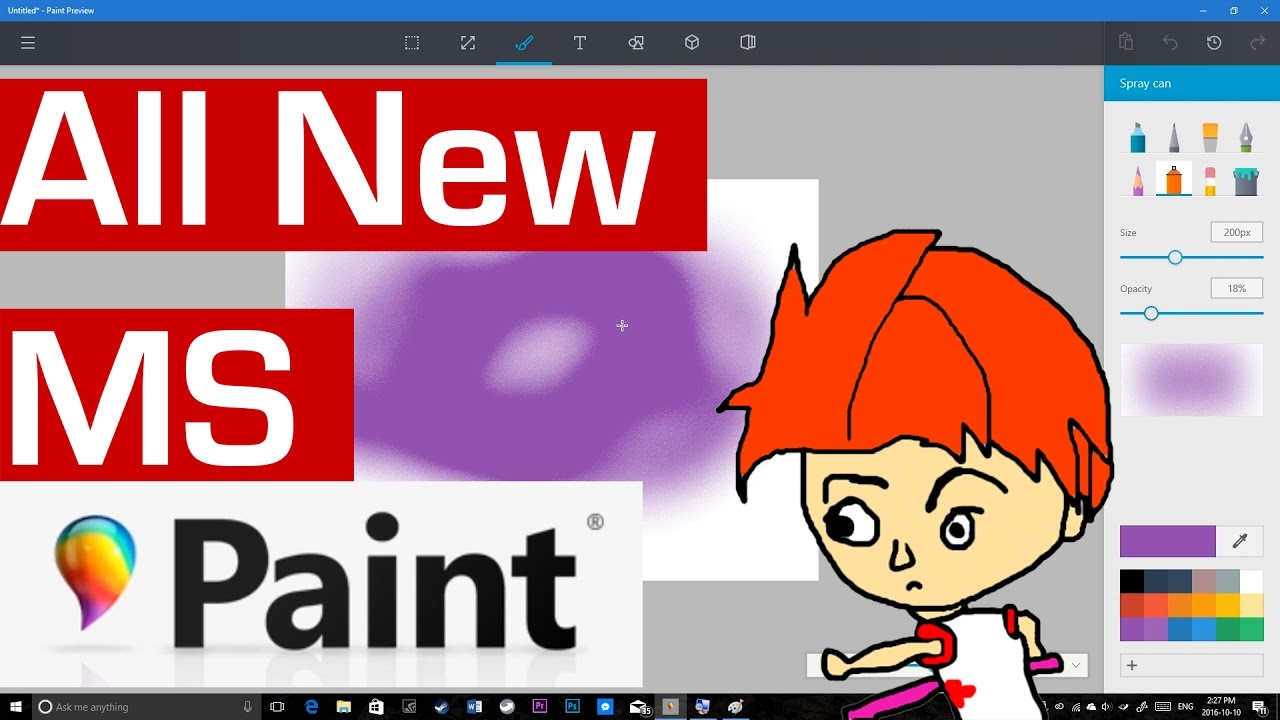This screenshot has width=1280, height=720.
Task: Click the spray brush stroke preview
Action: point(1191,380)
